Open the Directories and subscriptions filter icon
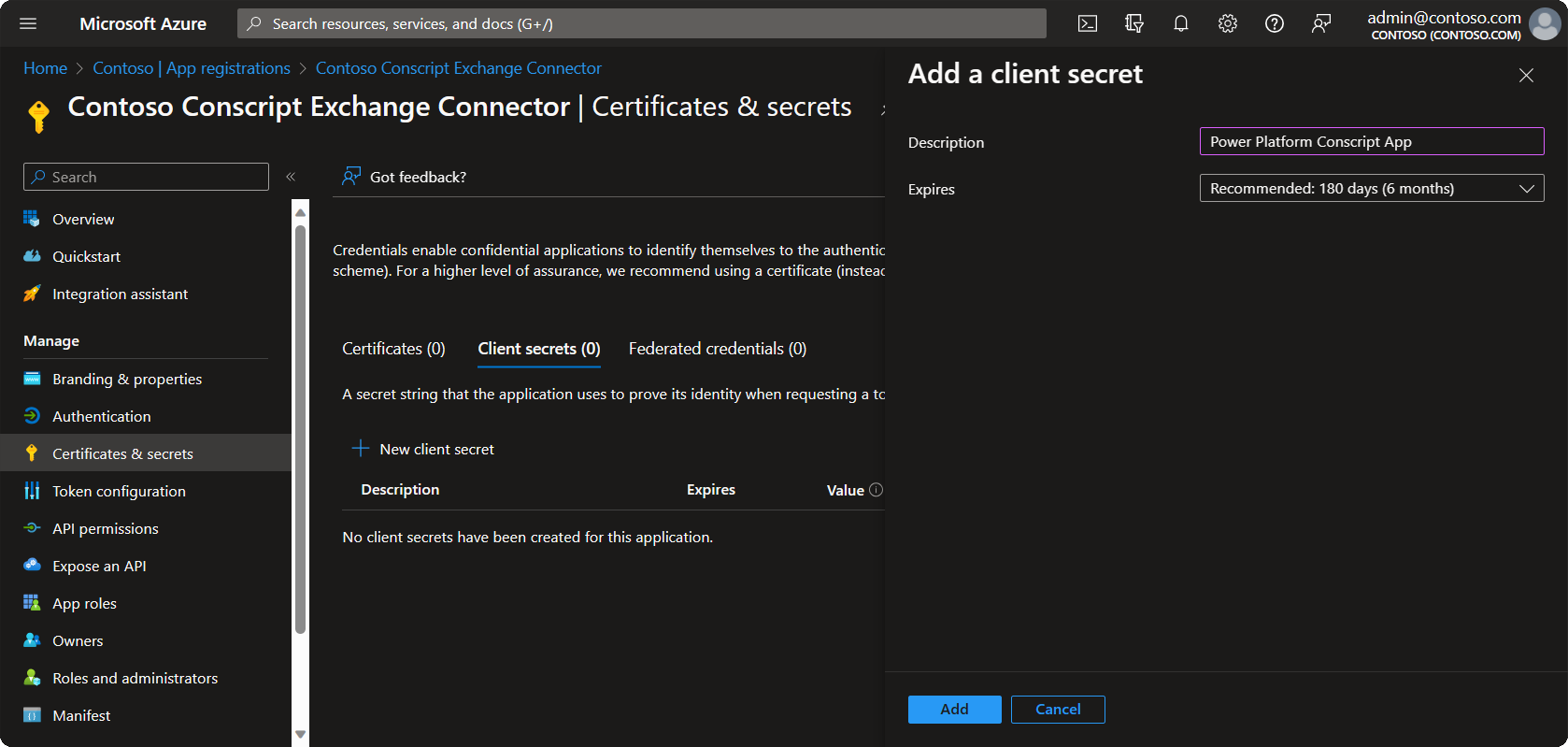The height and width of the screenshot is (747, 1568). (x=1134, y=23)
